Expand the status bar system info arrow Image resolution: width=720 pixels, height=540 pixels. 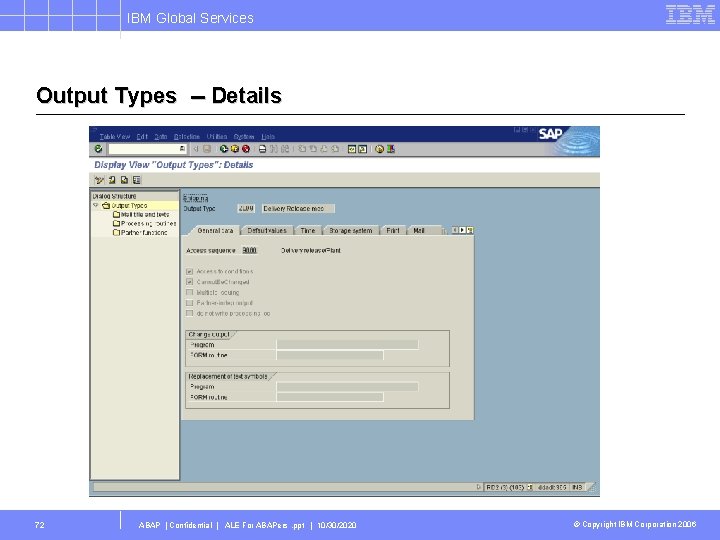point(479,487)
